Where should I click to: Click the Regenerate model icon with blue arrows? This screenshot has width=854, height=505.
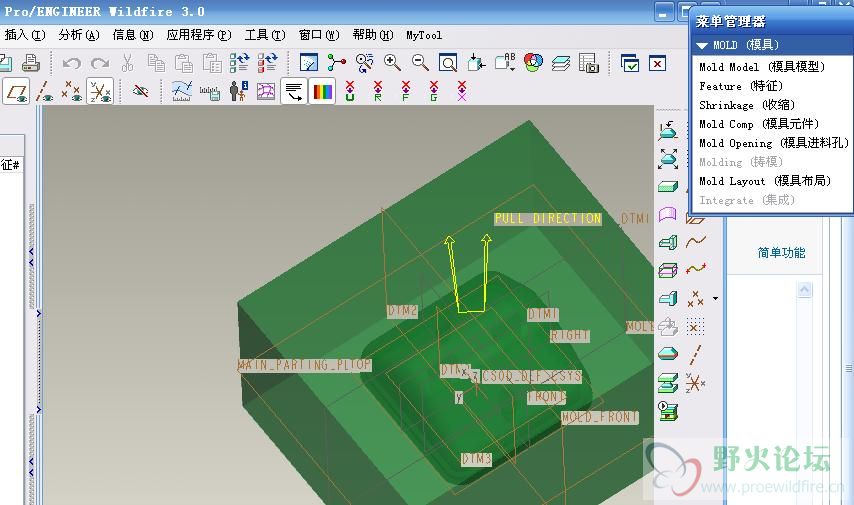coord(239,63)
